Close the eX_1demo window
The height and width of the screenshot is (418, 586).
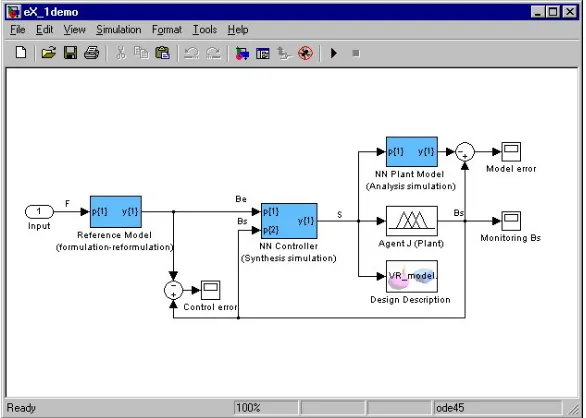(570, 12)
